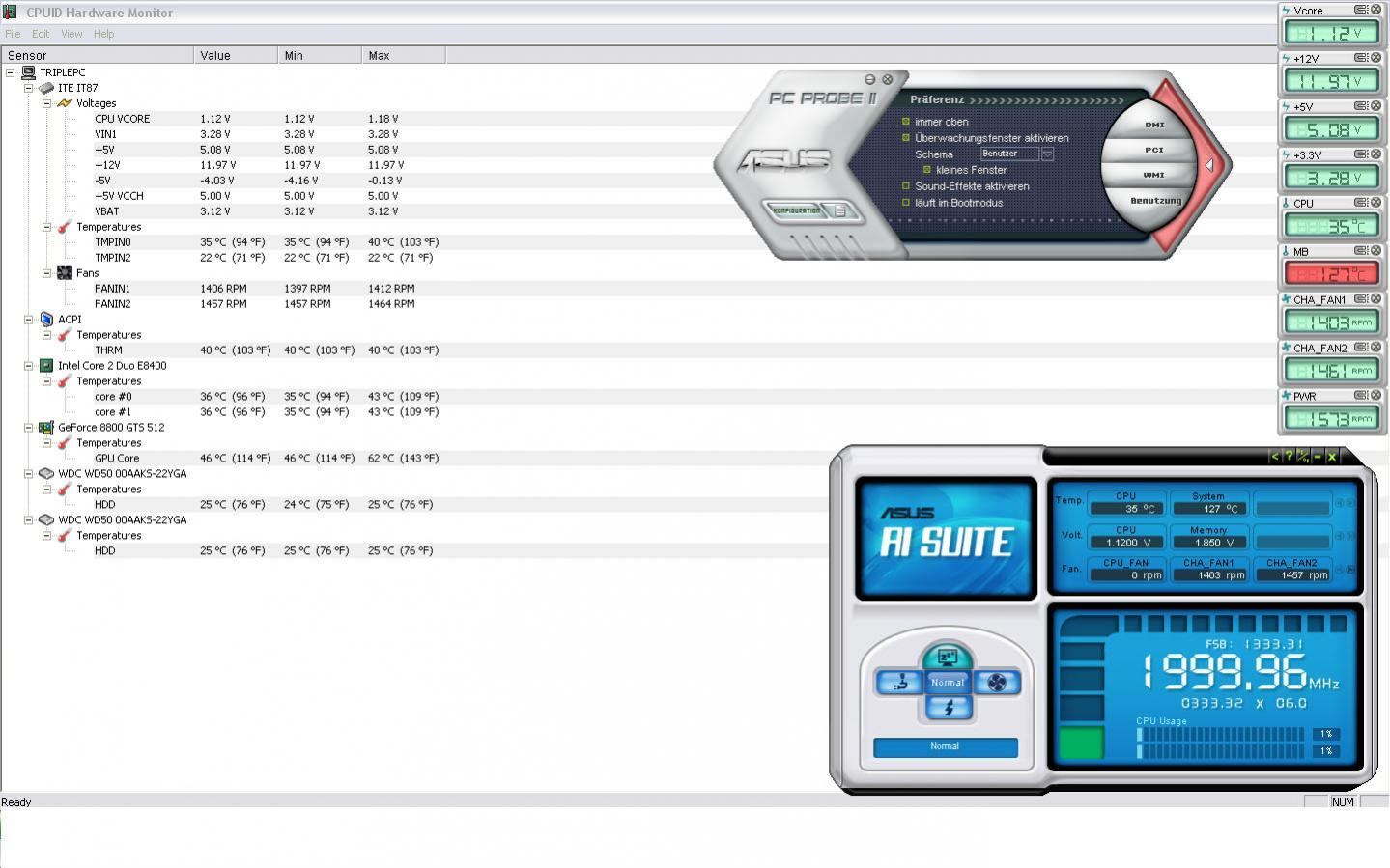
Task: Click the Konfiguration button in PC Probe II
Action: [797, 210]
